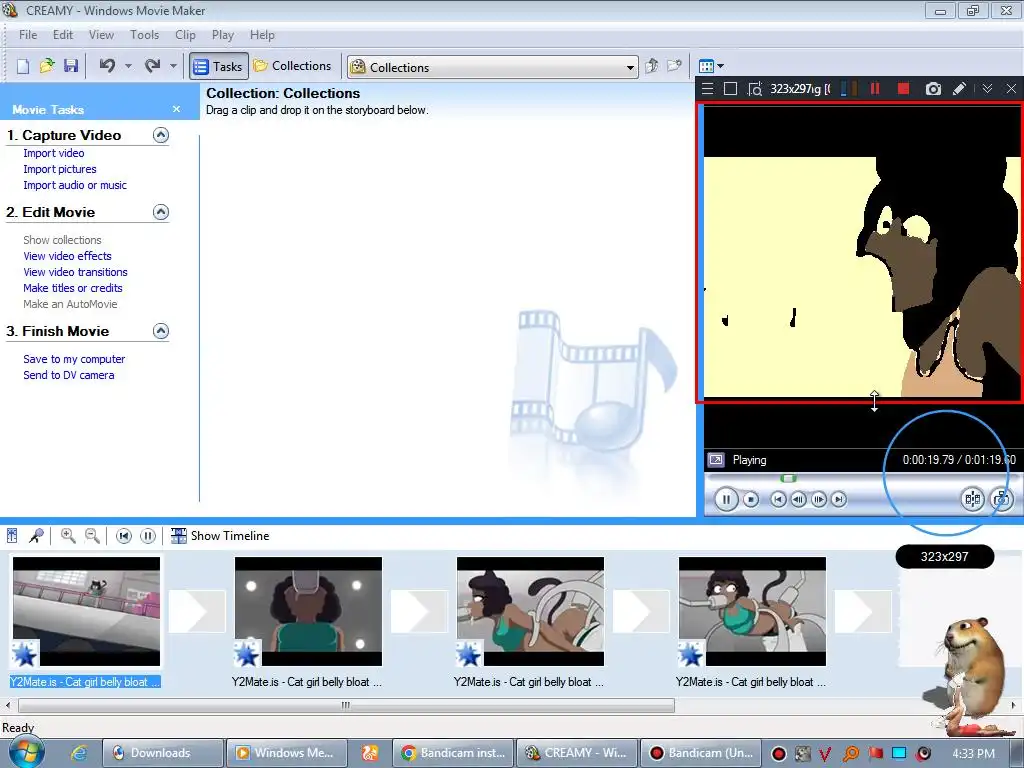Open the View menu
This screenshot has height=768, width=1024.
click(x=101, y=35)
